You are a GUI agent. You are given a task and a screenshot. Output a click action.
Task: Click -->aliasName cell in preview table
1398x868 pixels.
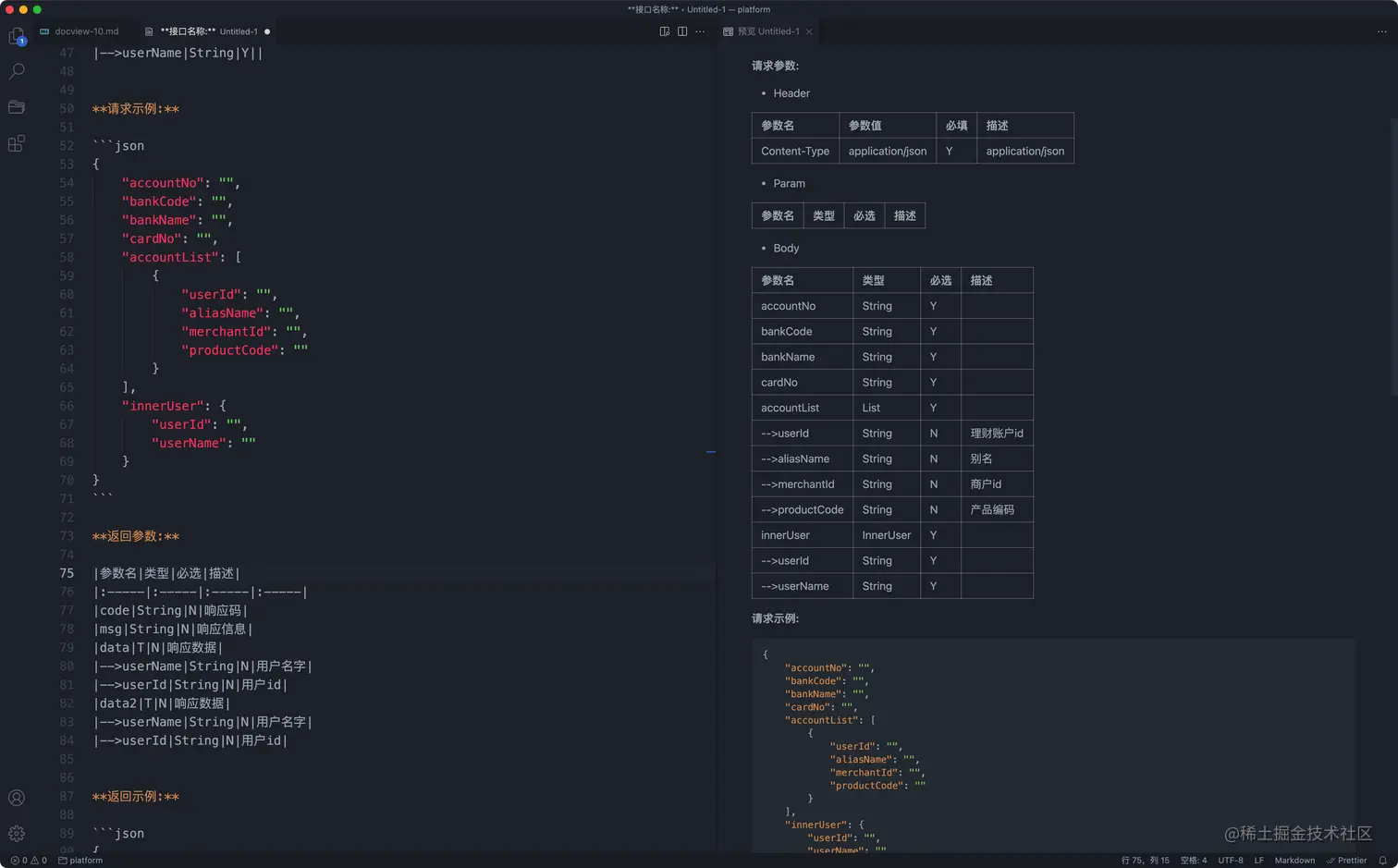(803, 458)
